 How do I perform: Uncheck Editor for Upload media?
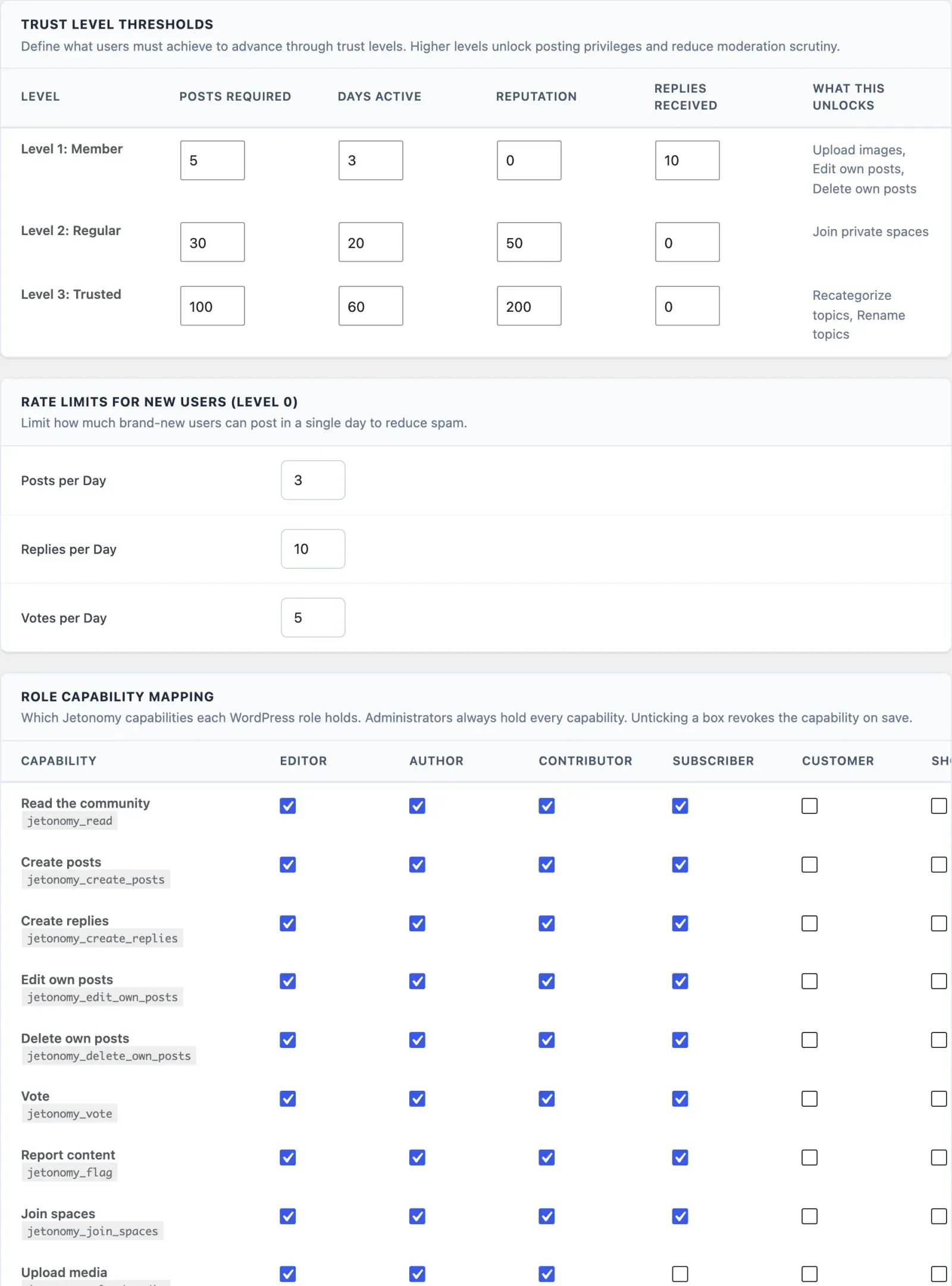[288, 1274]
